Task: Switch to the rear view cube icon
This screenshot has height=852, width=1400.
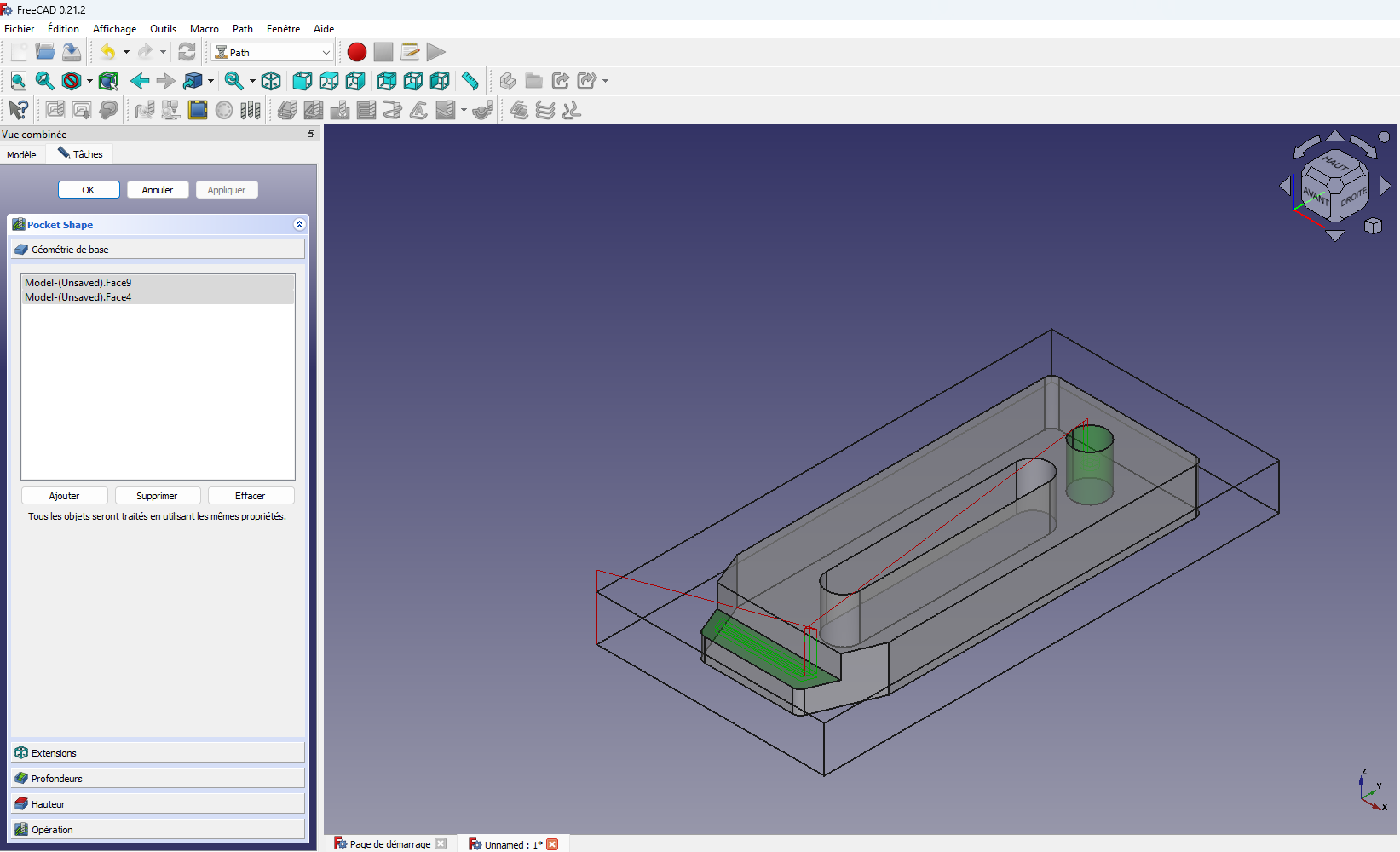Action: click(387, 81)
